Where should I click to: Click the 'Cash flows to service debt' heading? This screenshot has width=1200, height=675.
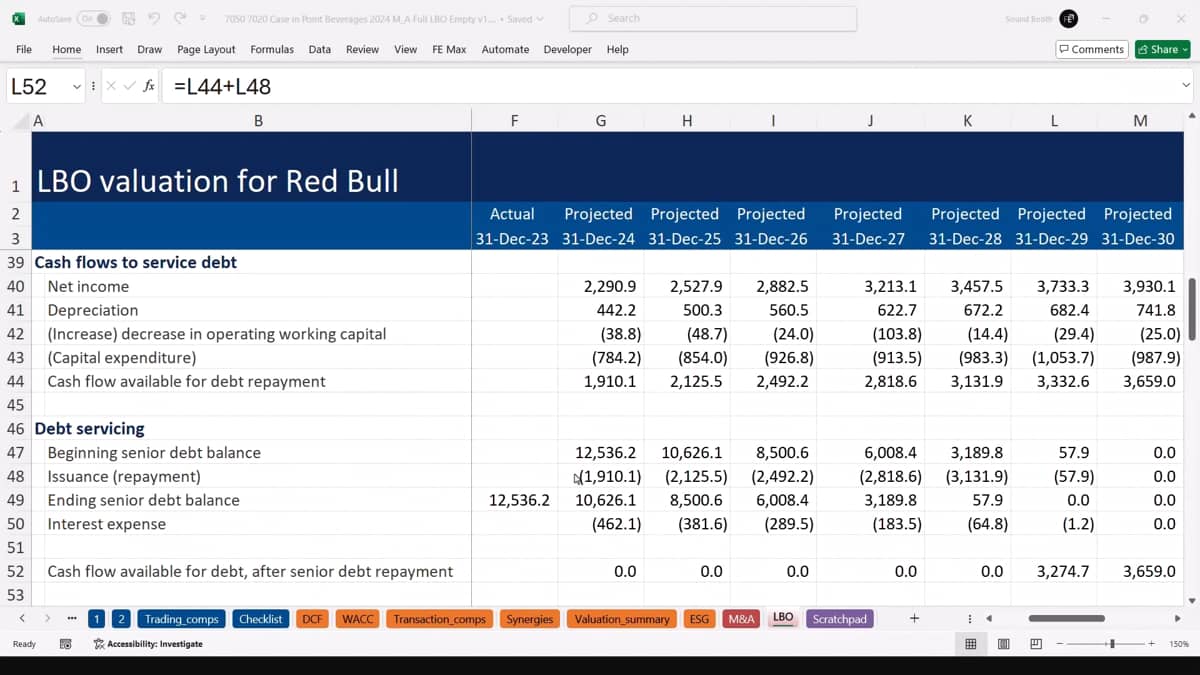click(136, 262)
